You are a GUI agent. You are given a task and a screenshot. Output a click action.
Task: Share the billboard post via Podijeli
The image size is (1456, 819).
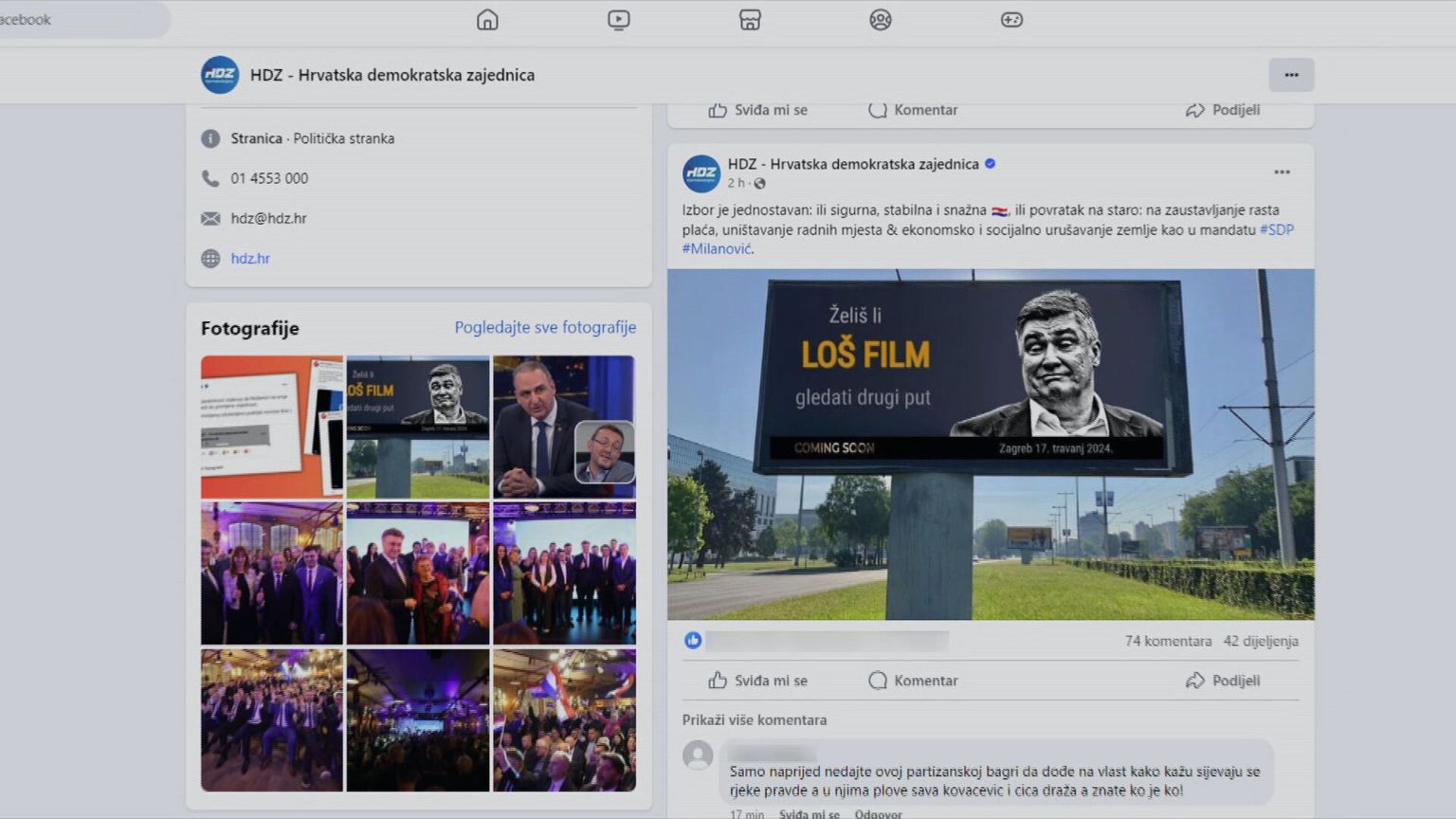(x=1223, y=681)
